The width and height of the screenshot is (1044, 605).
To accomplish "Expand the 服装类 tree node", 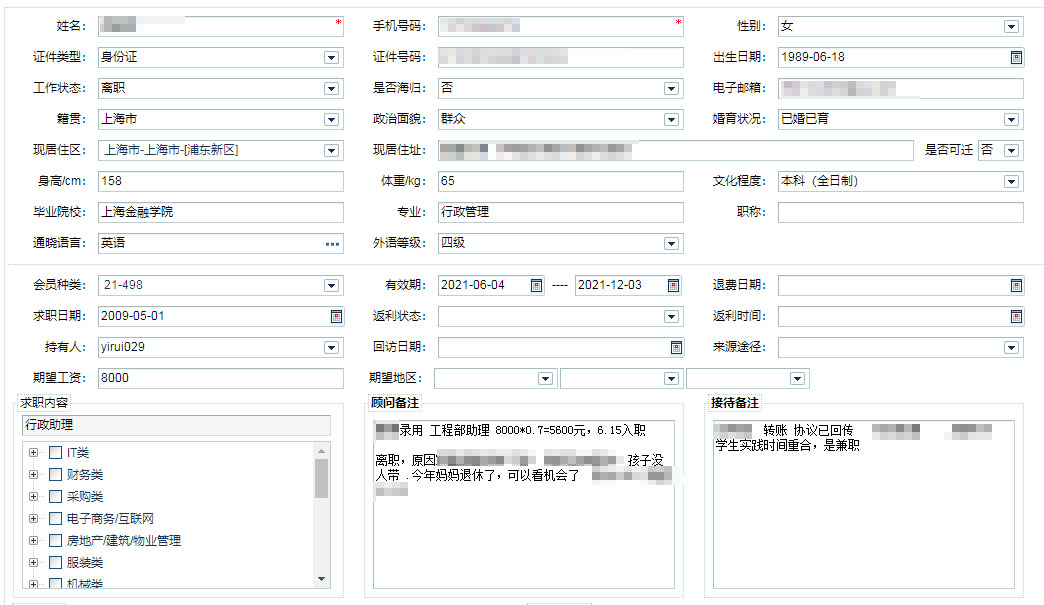I will click(33, 562).
